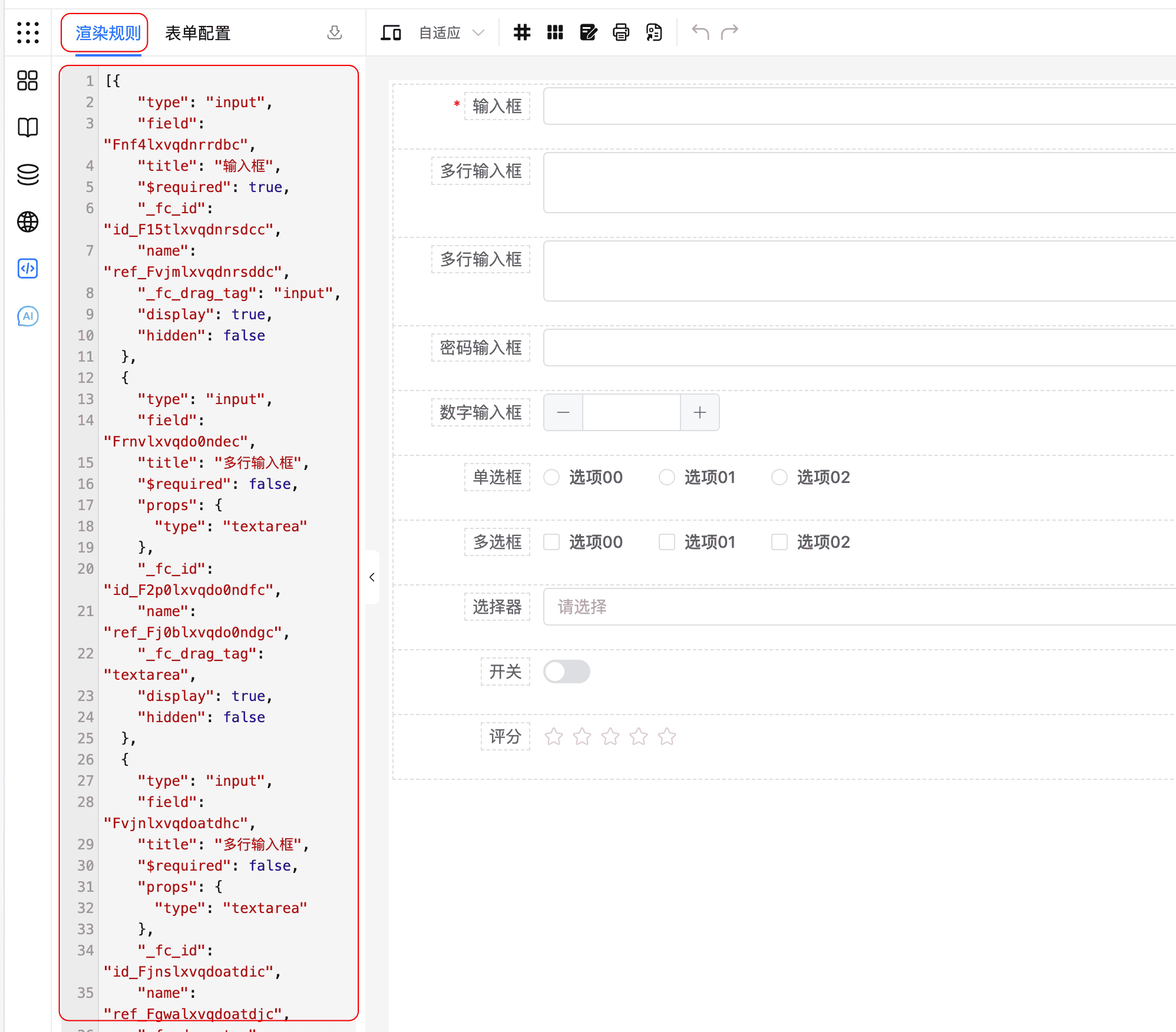The height and width of the screenshot is (1032, 1176).
Task: Increase the 数字输入框 value with plus
Action: tap(699, 412)
